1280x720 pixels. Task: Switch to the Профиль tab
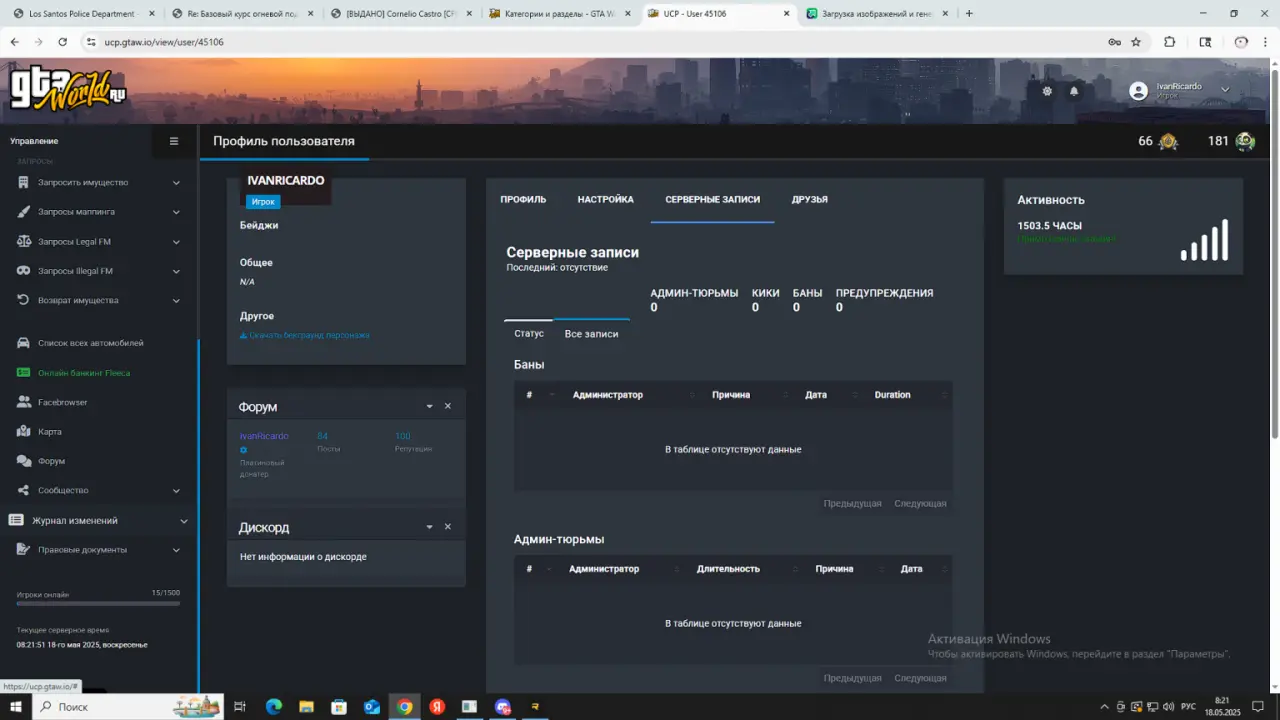point(523,200)
